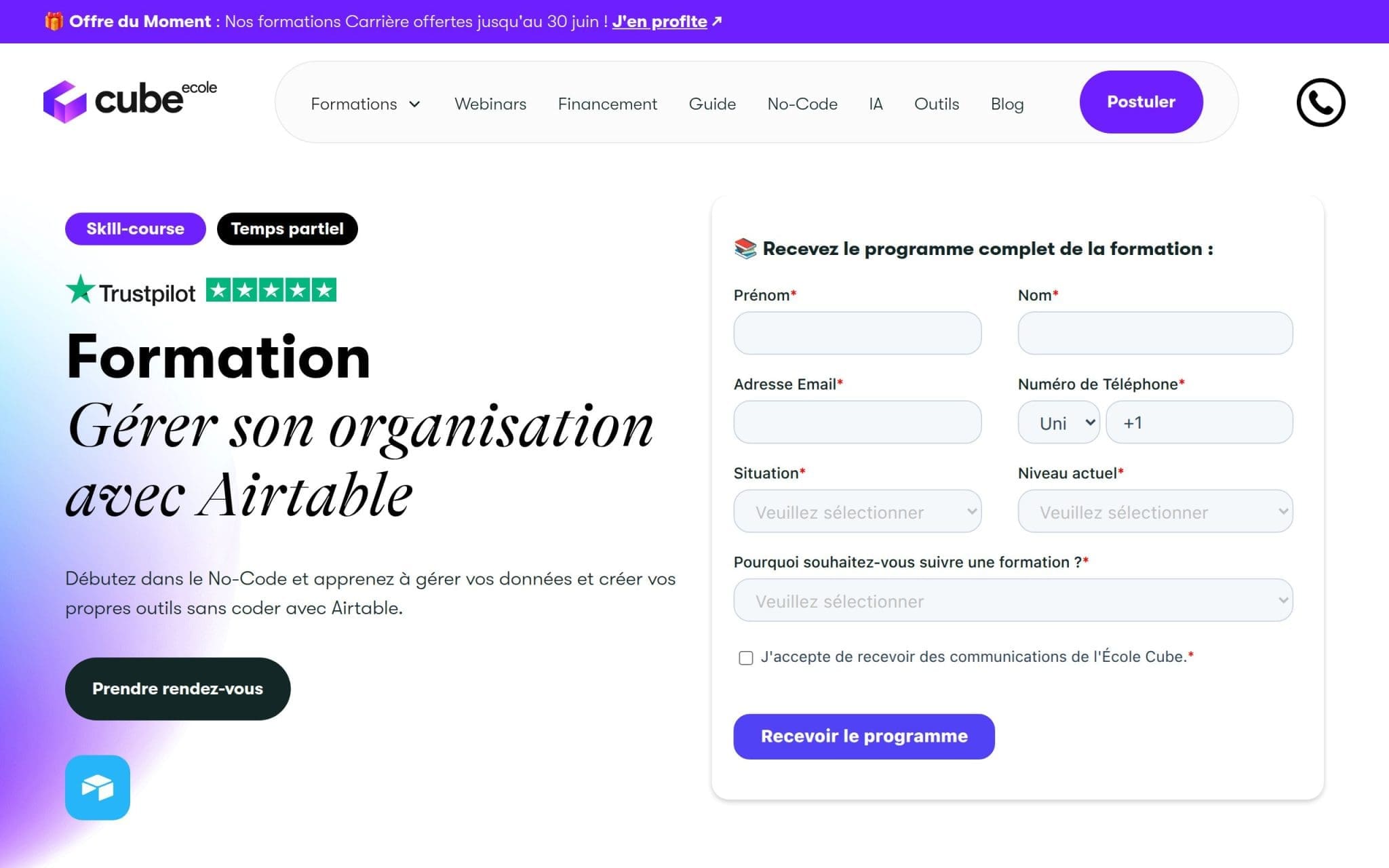Open the Blog menu item
This screenshot has width=1389, height=868.
[x=1007, y=104]
